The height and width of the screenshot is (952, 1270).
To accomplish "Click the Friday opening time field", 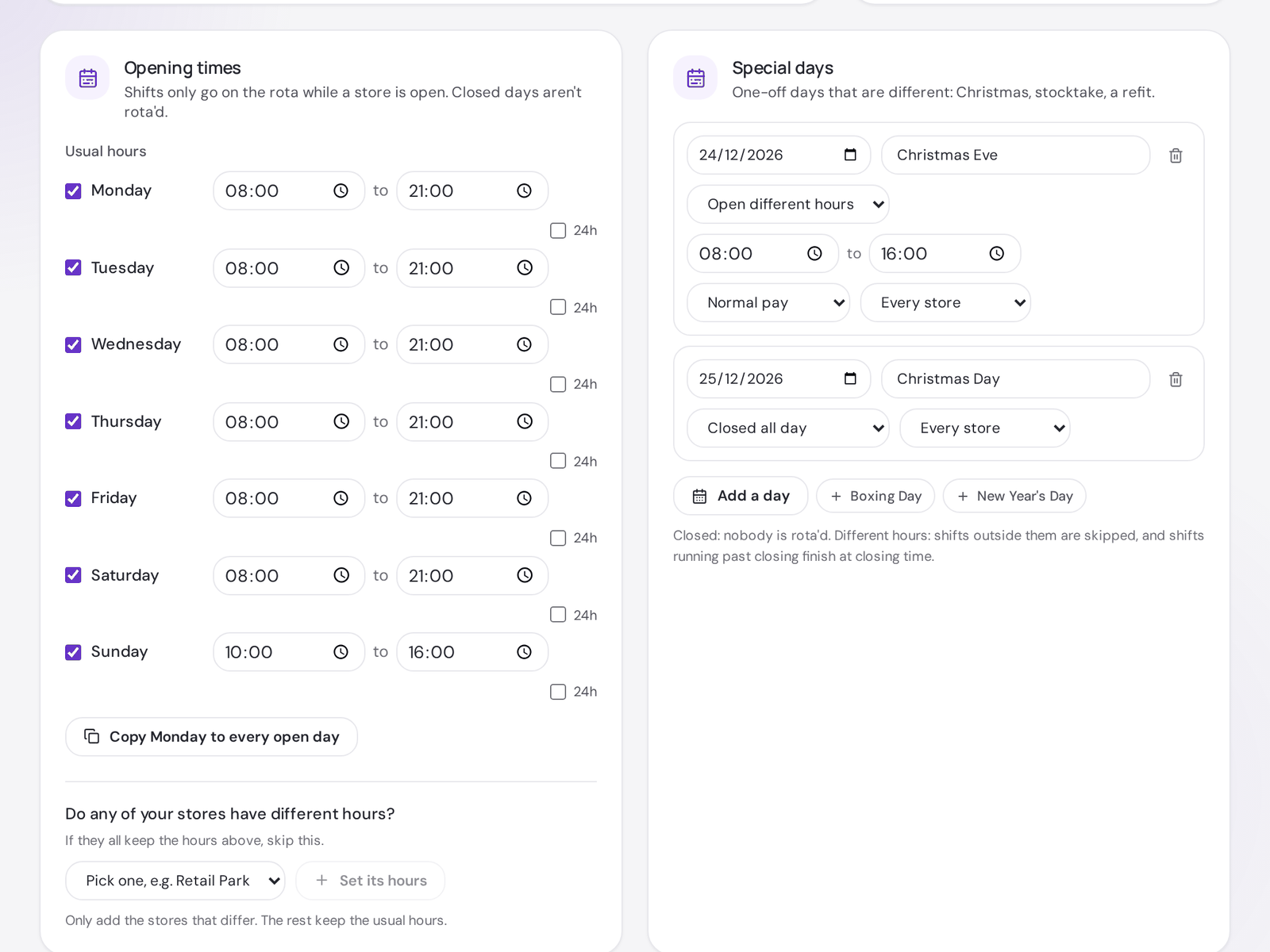I will tap(289, 498).
